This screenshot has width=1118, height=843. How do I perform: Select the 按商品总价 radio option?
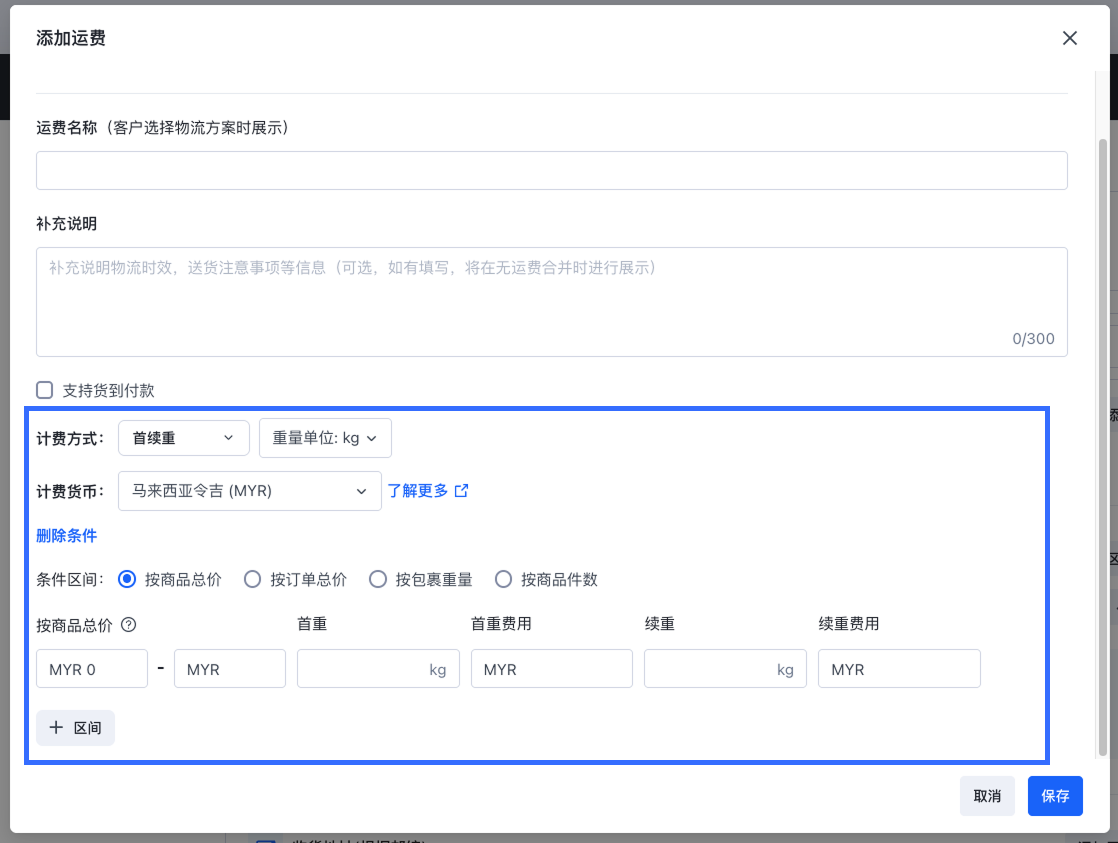pos(127,579)
